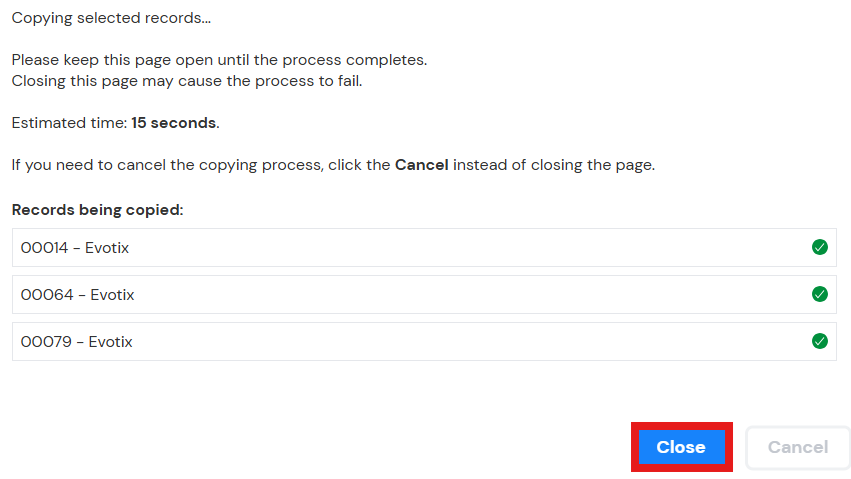Click the "Estimated time:" label
Image resolution: width=851 pixels, height=479 pixels.
pos(69,123)
